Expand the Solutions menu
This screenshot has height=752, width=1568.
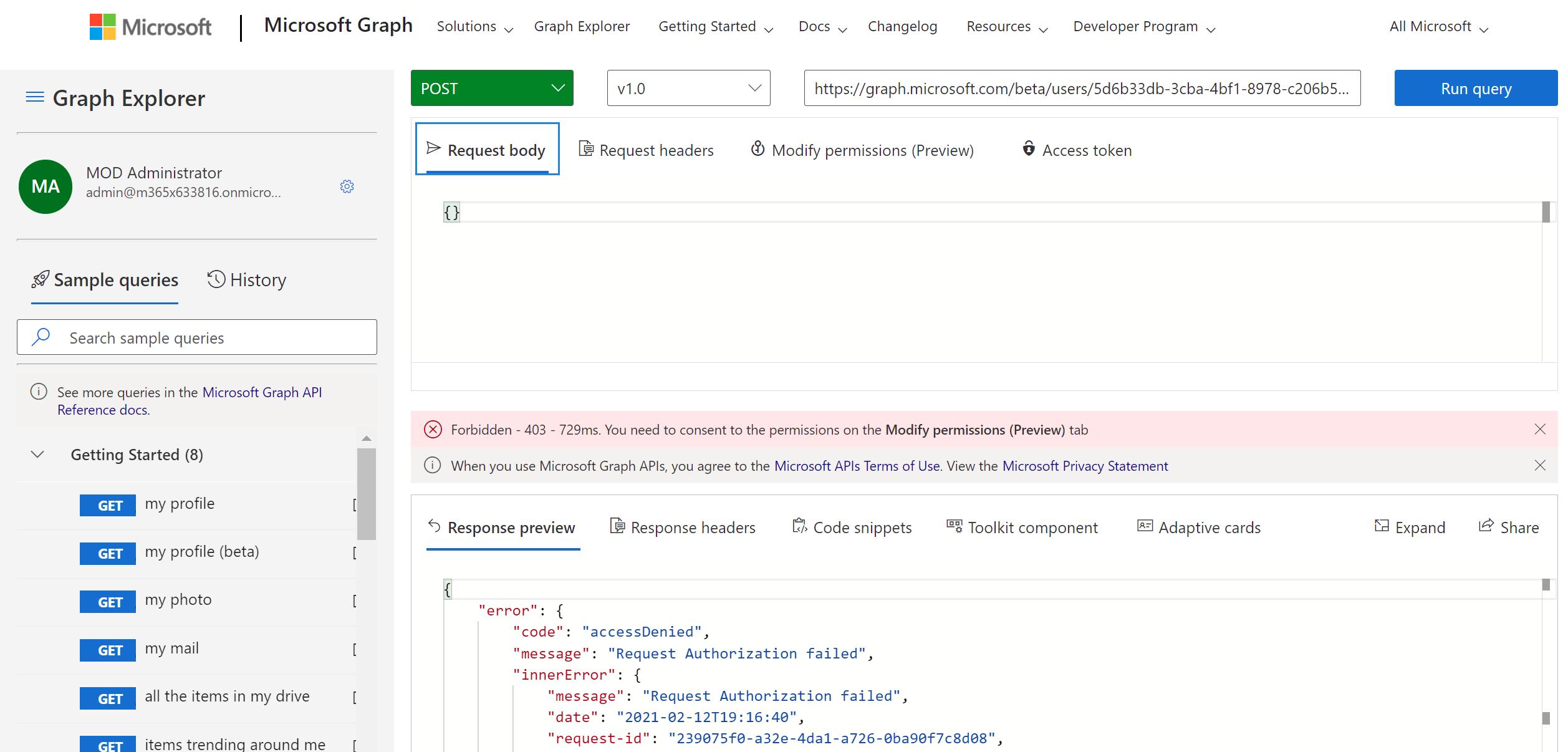474,27
